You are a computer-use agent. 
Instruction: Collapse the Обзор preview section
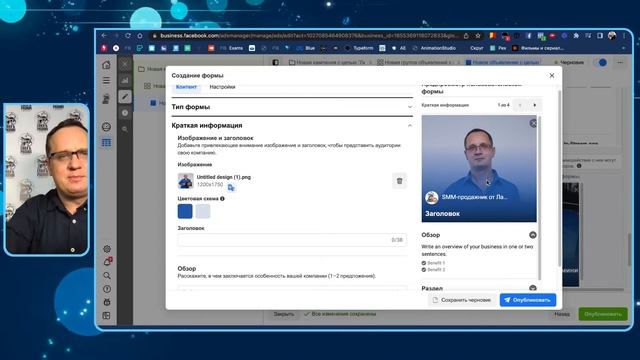click(533, 235)
